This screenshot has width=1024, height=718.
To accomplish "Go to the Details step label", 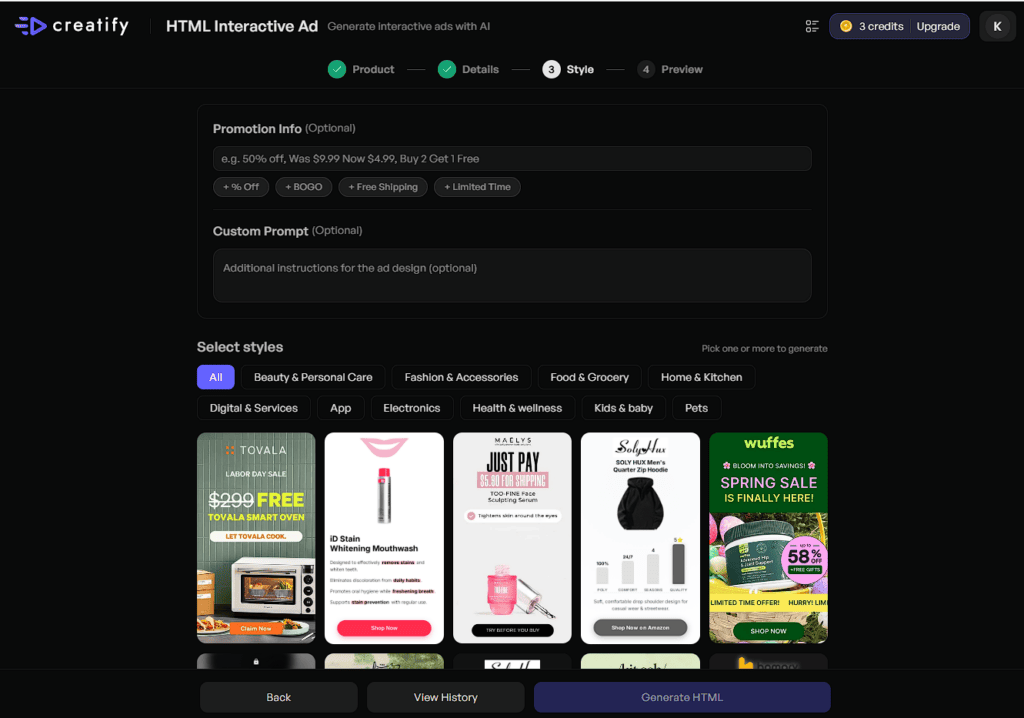I will point(480,69).
